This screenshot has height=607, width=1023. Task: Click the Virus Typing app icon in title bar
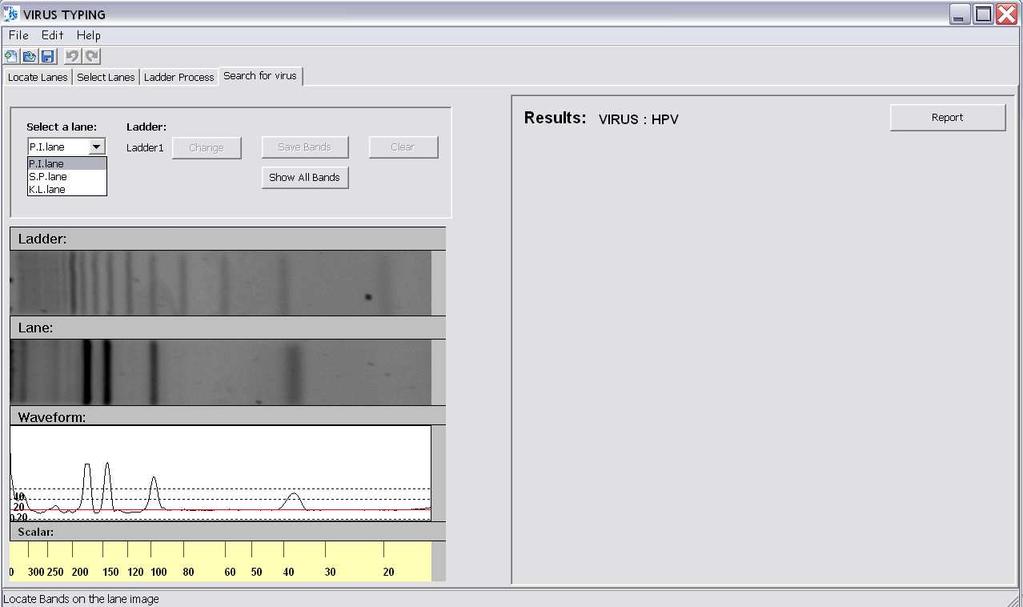click(10, 13)
